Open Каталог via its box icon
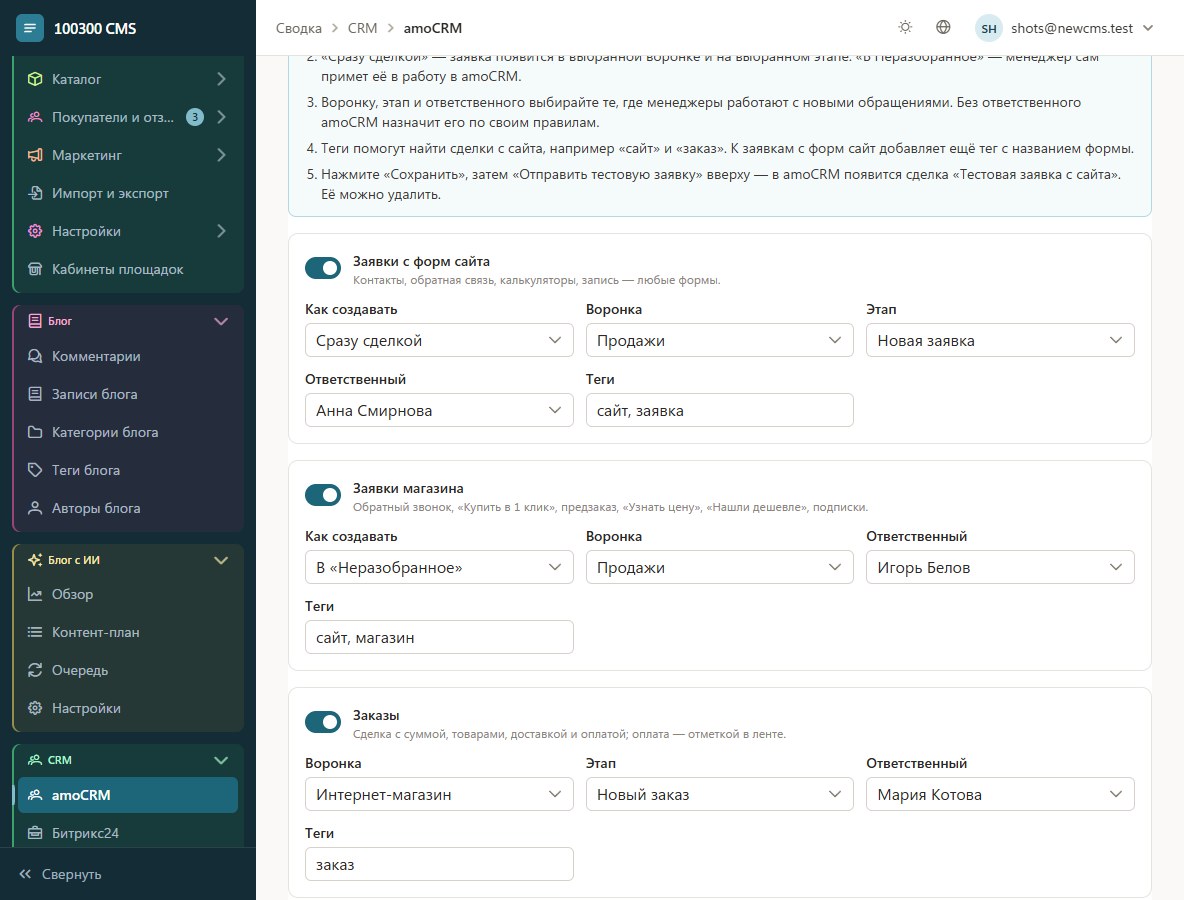 35,79
